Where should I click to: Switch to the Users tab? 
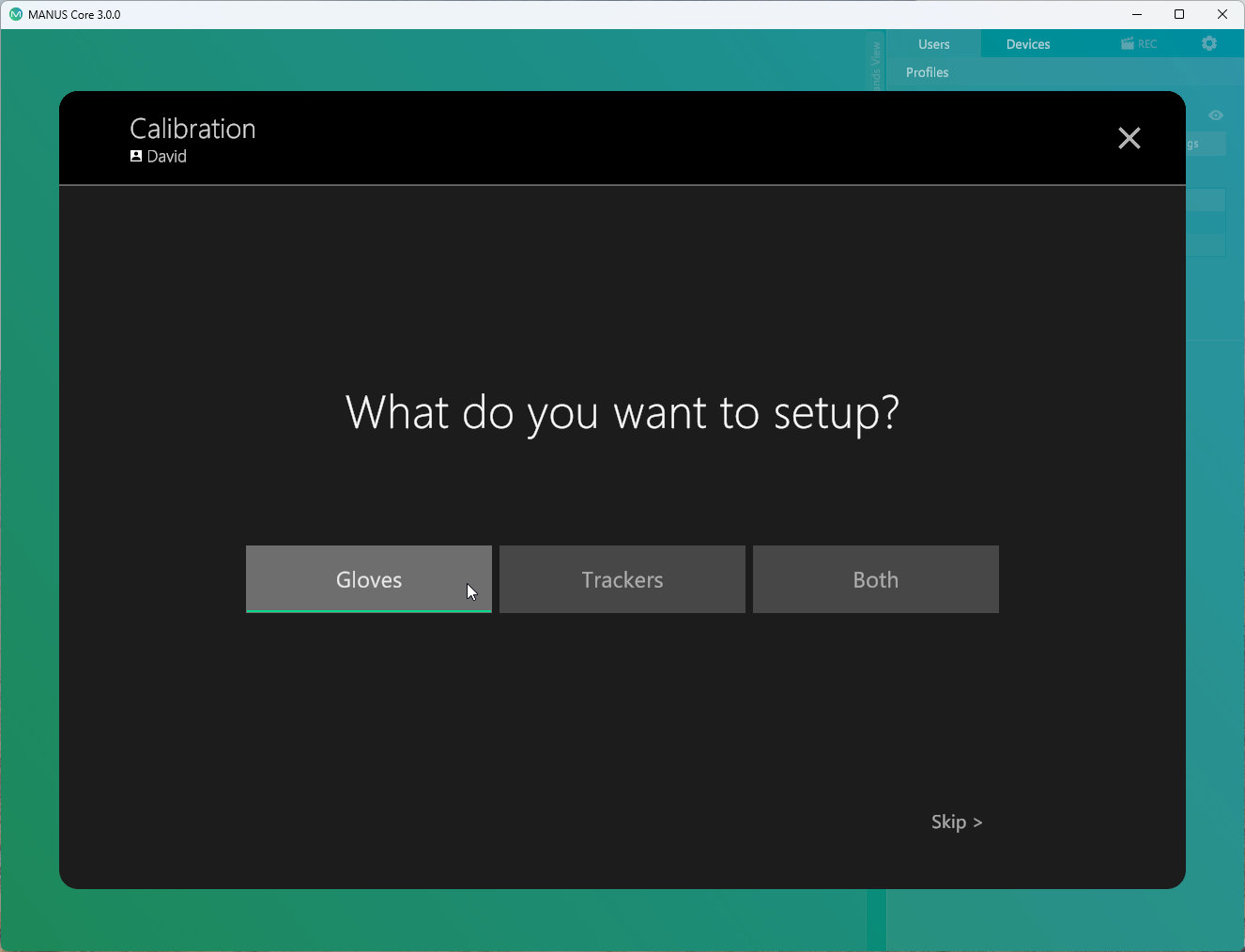tap(933, 44)
